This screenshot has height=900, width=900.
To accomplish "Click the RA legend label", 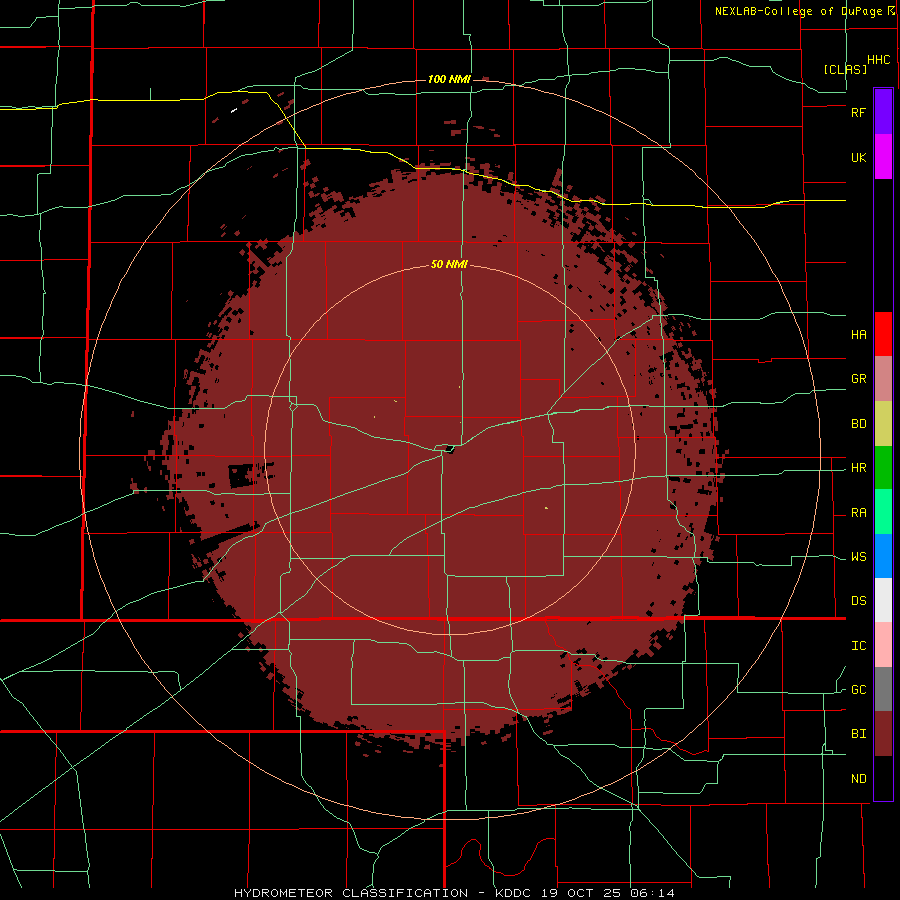I will [x=859, y=513].
